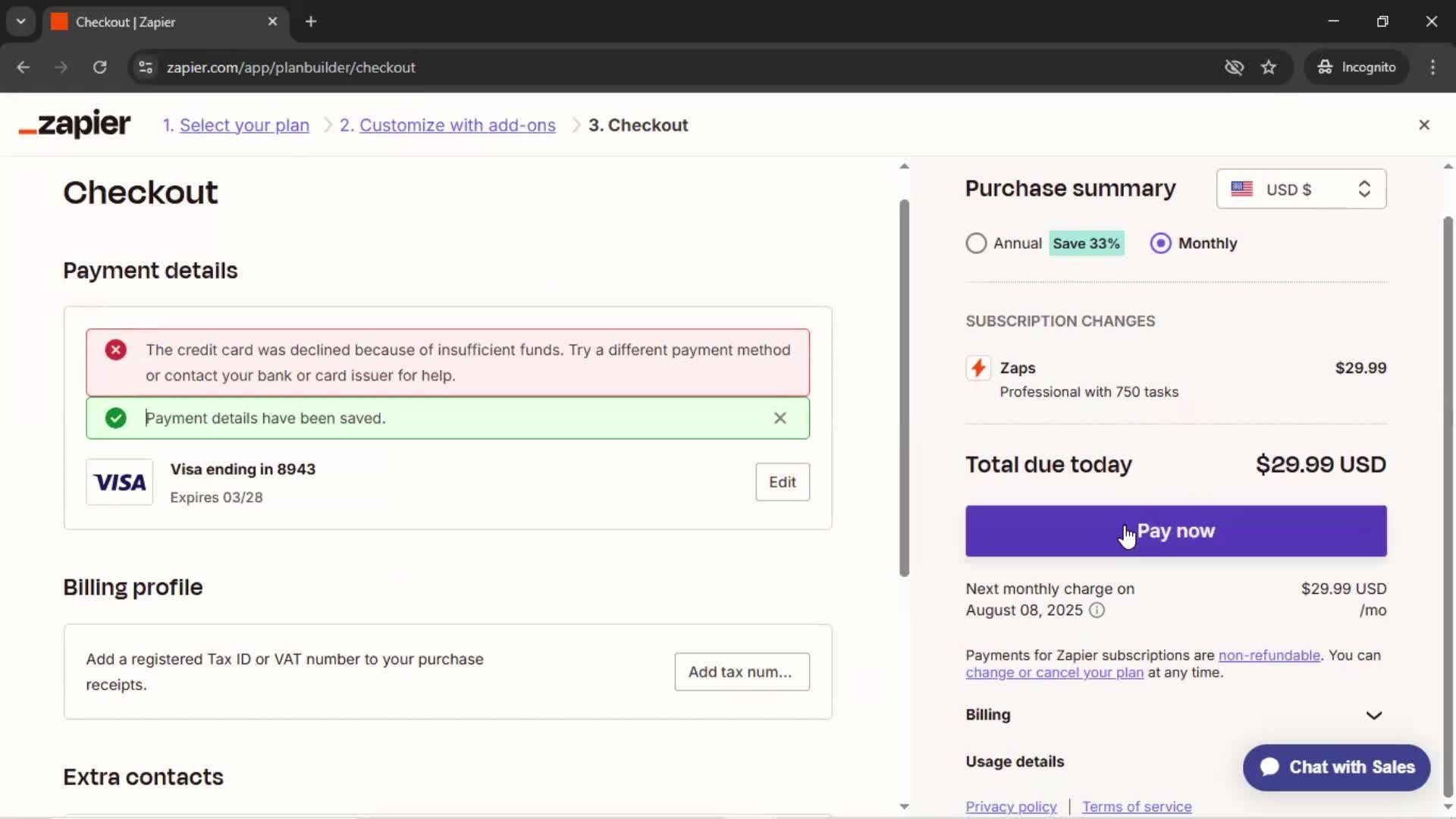Image resolution: width=1456 pixels, height=819 pixels.
Task: Open the USD $ currency dropdown
Action: [1301, 189]
